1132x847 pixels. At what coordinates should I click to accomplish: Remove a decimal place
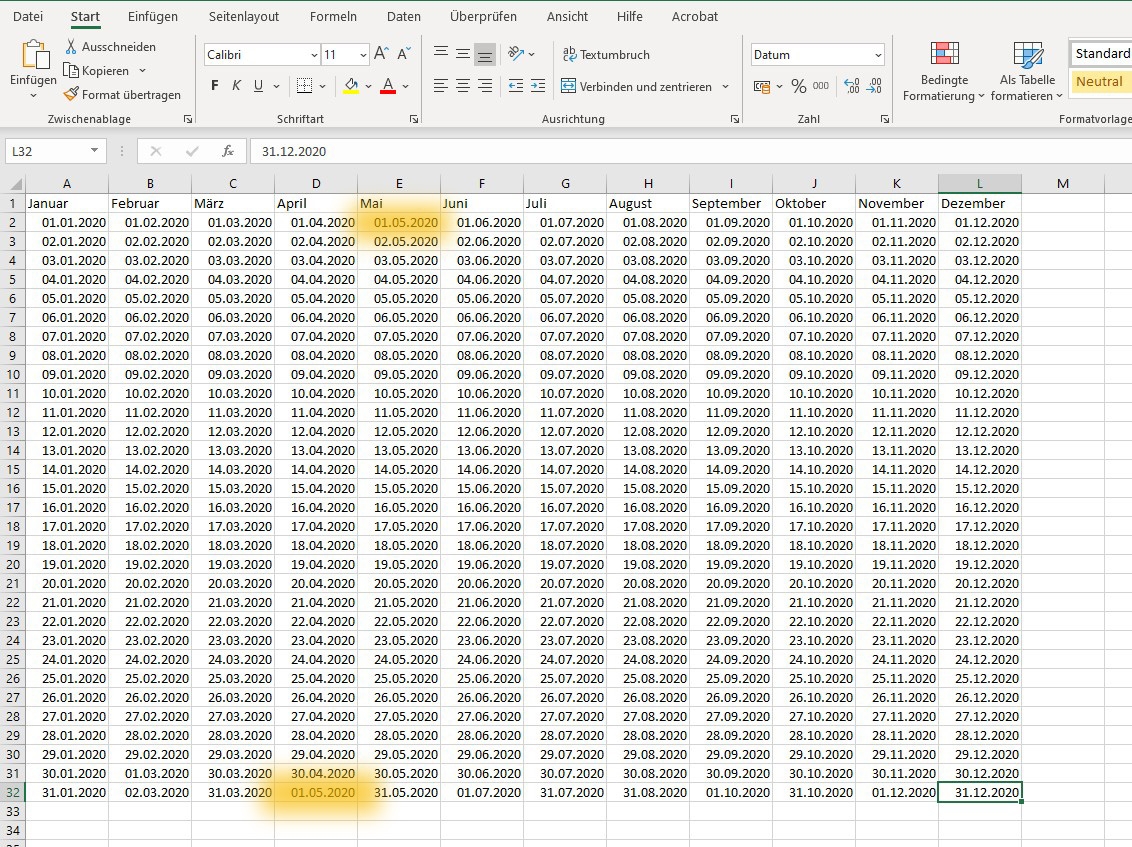click(x=874, y=87)
